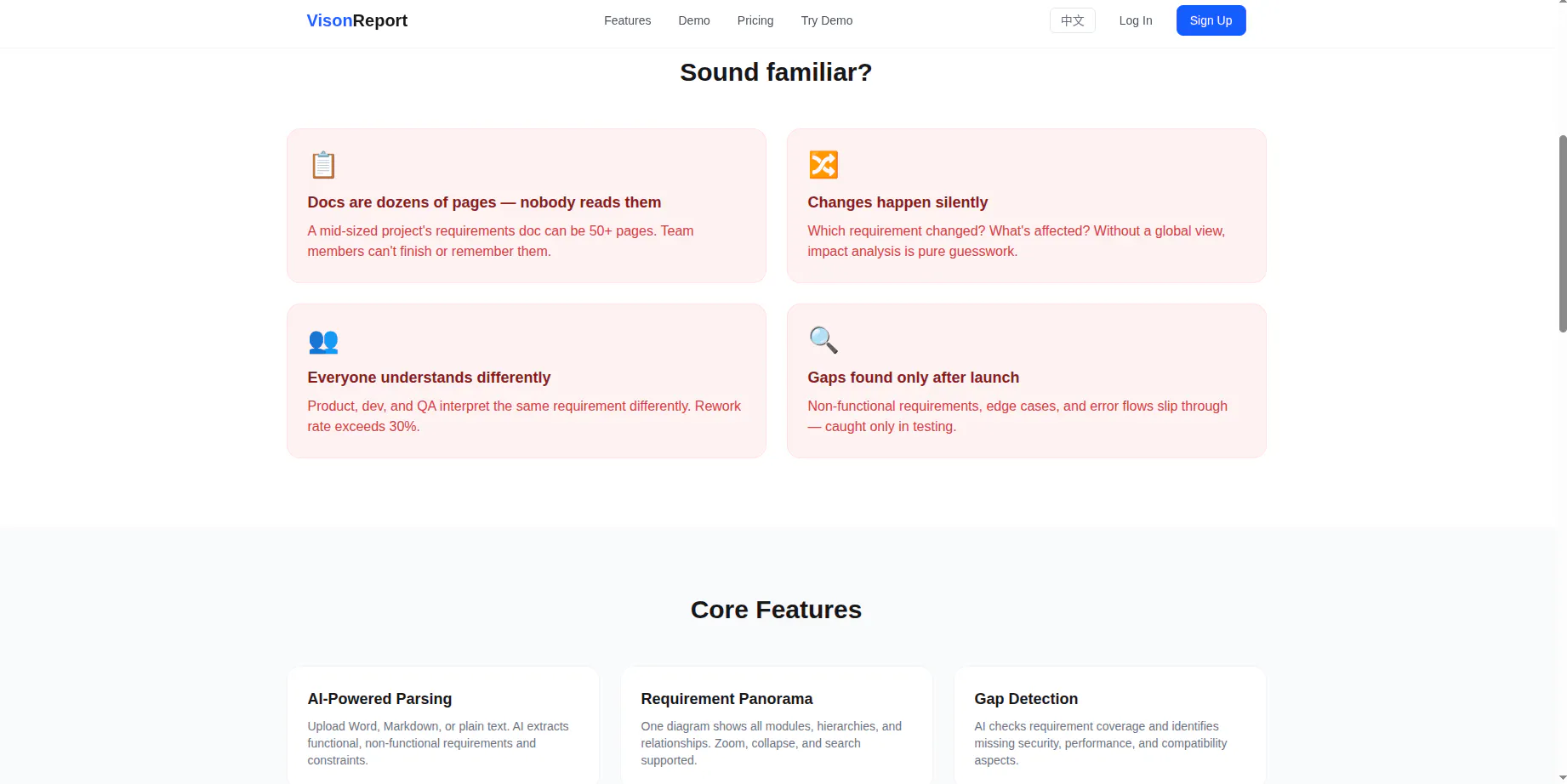Click the shuffle arrows icon above Changes happen silently
The height and width of the screenshot is (784, 1567).
click(823, 165)
